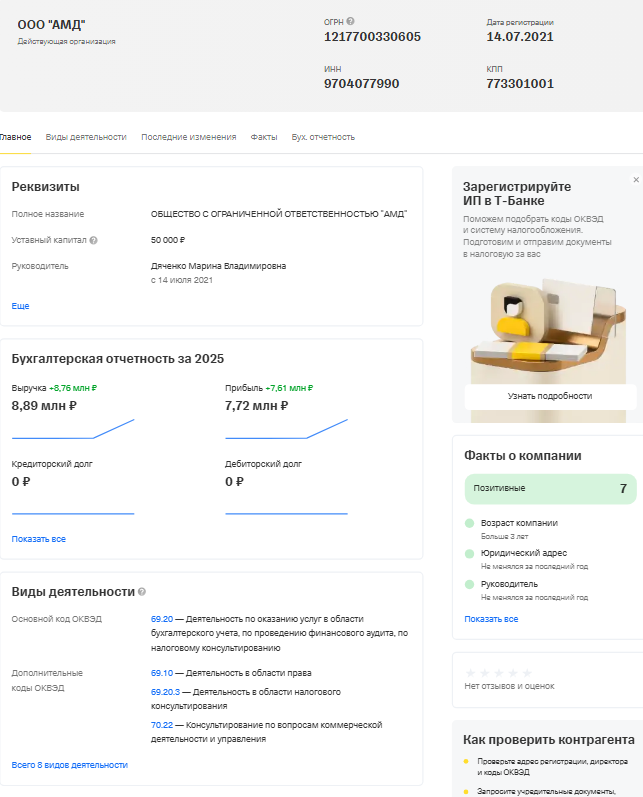The image size is (643, 797).
Task: Close the Т-Банк registration banner
Action: coord(636,180)
